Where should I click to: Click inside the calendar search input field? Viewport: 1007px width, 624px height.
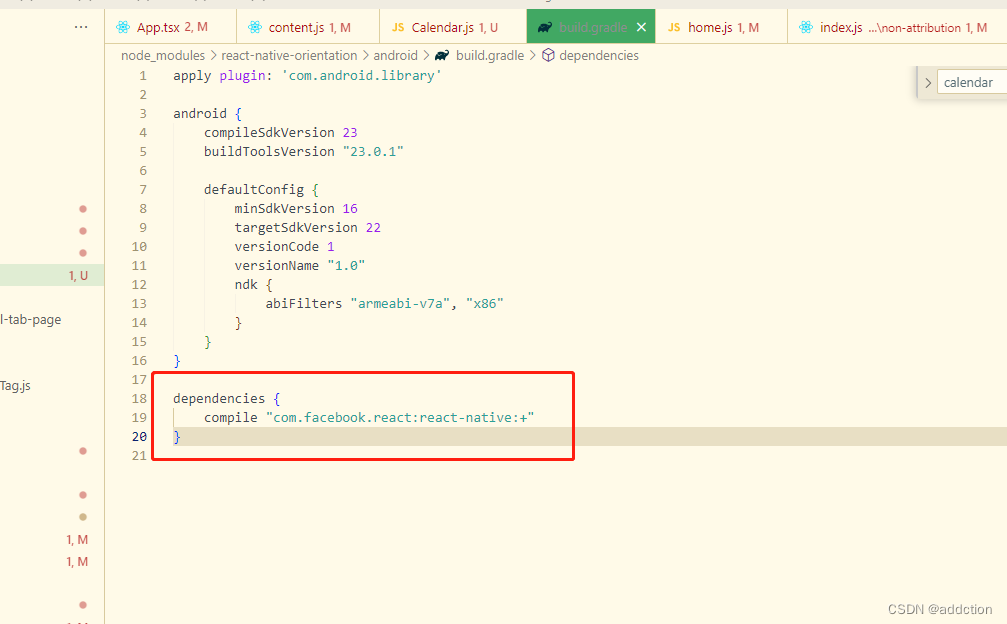975,82
